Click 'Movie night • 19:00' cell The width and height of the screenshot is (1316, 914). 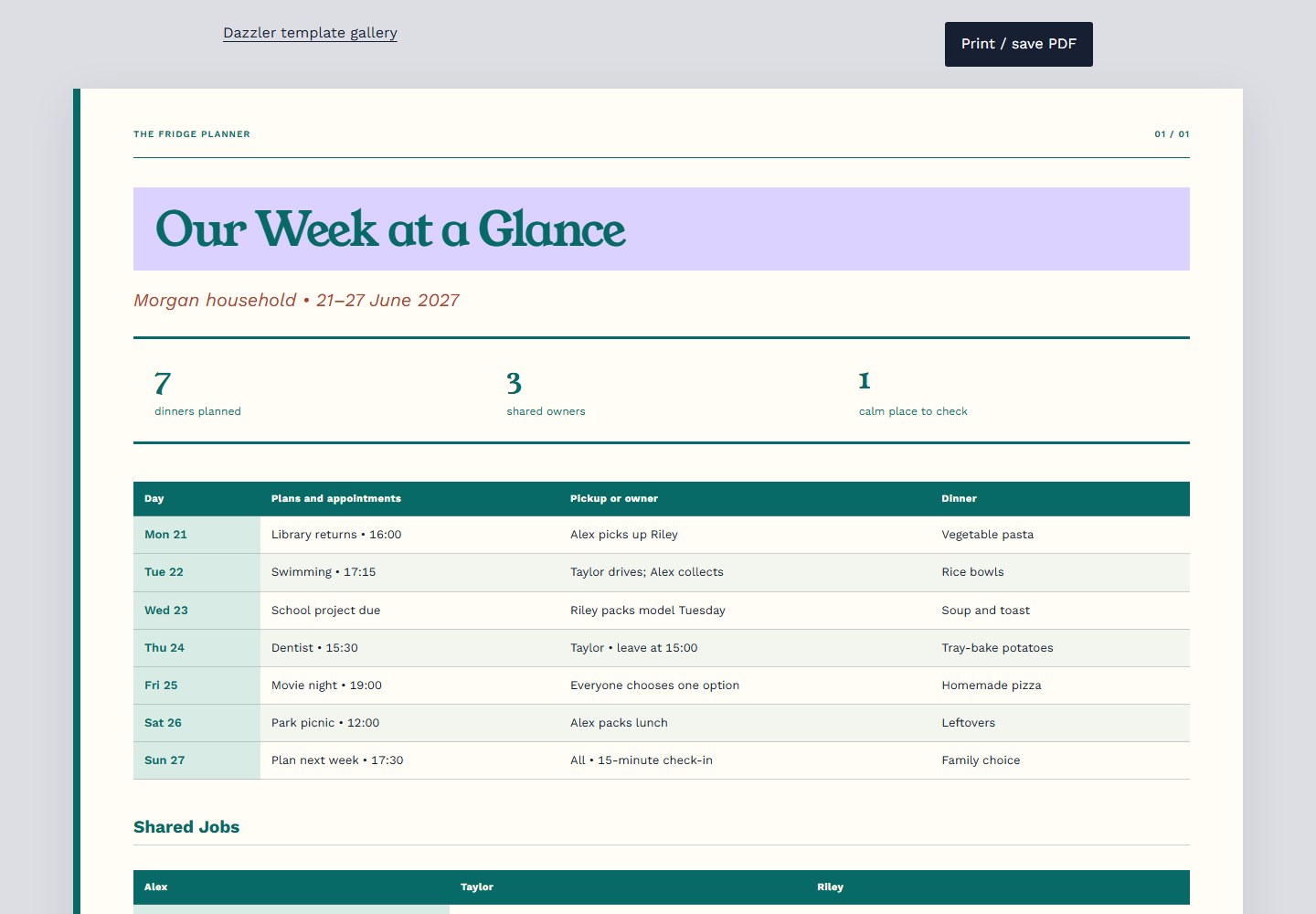(x=409, y=685)
